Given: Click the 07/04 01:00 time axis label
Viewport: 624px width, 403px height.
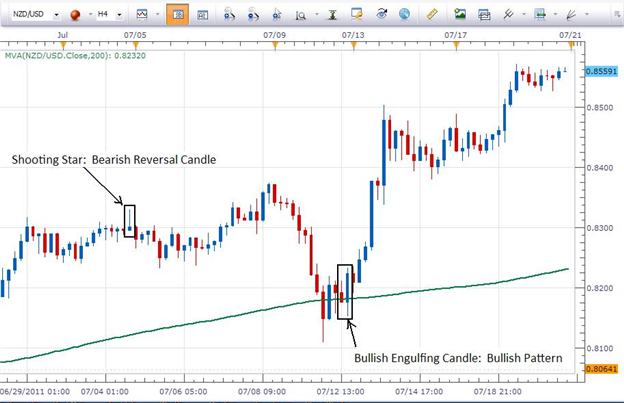Looking at the screenshot, I should [105, 391].
